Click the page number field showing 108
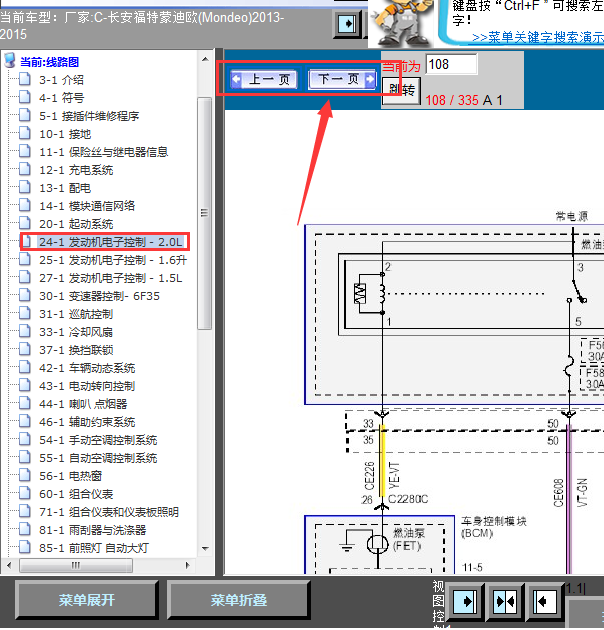The width and height of the screenshot is (604, 630). [x=451, y=64]
